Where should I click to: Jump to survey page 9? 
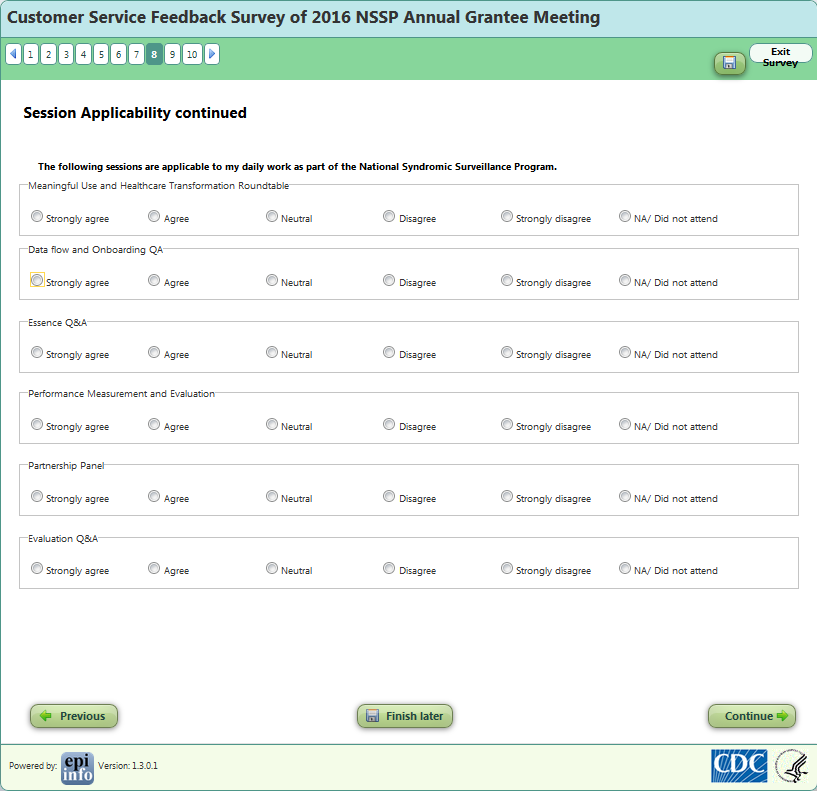[x=172, y=54]
